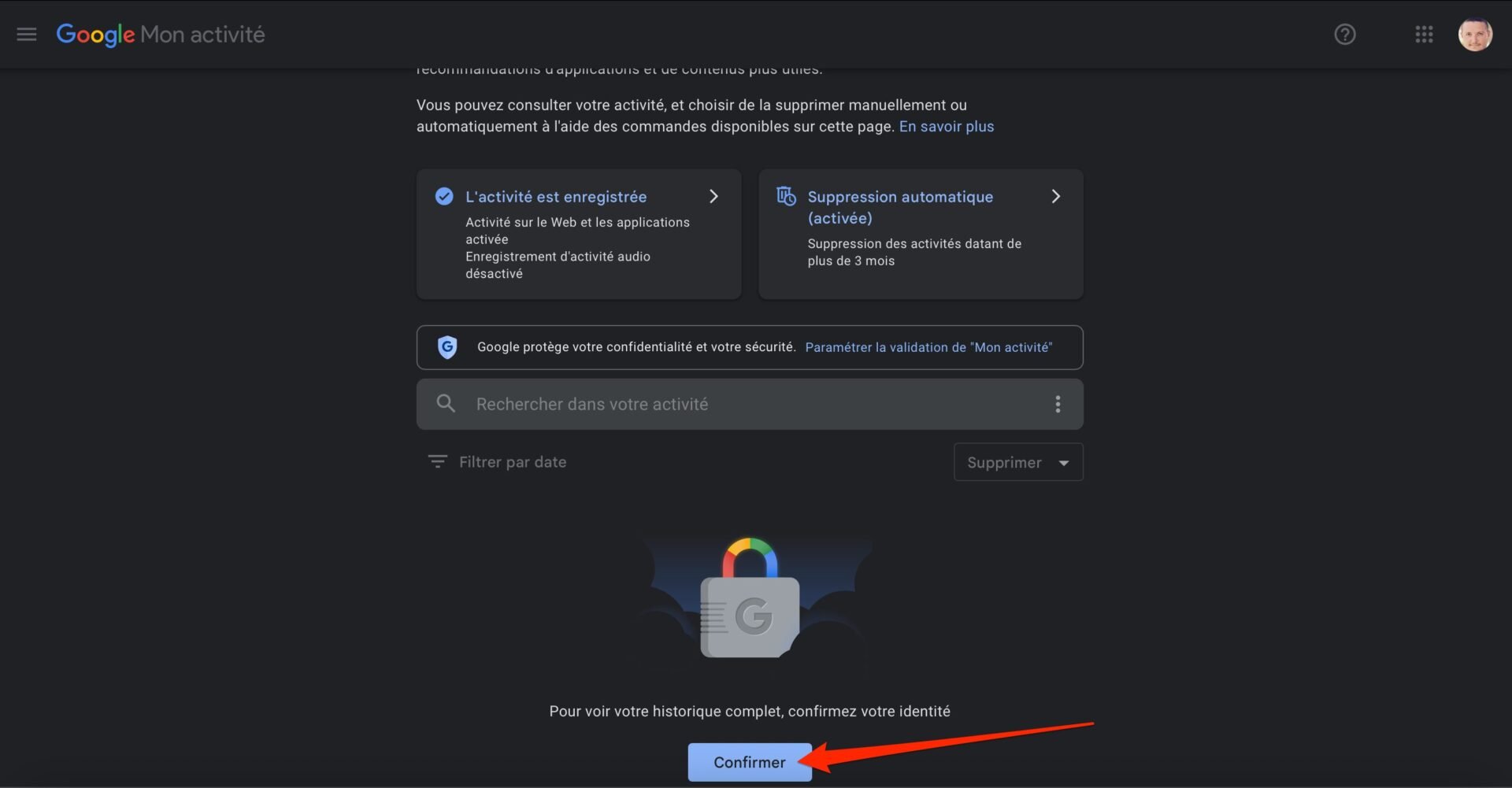The width and height of the screenshot is (1512, 788).
Task: Open the Google apps grid
Action: (x=1424, y=35)
